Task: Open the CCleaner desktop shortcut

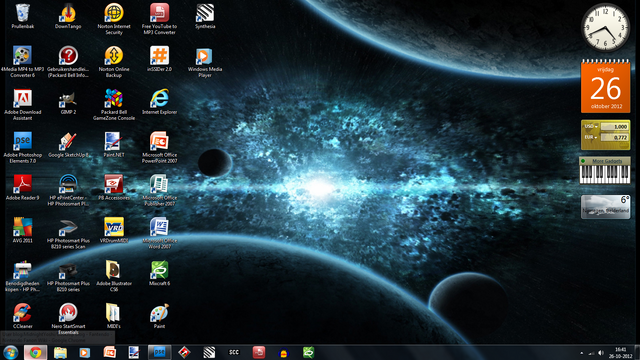Action: (22, 316)
